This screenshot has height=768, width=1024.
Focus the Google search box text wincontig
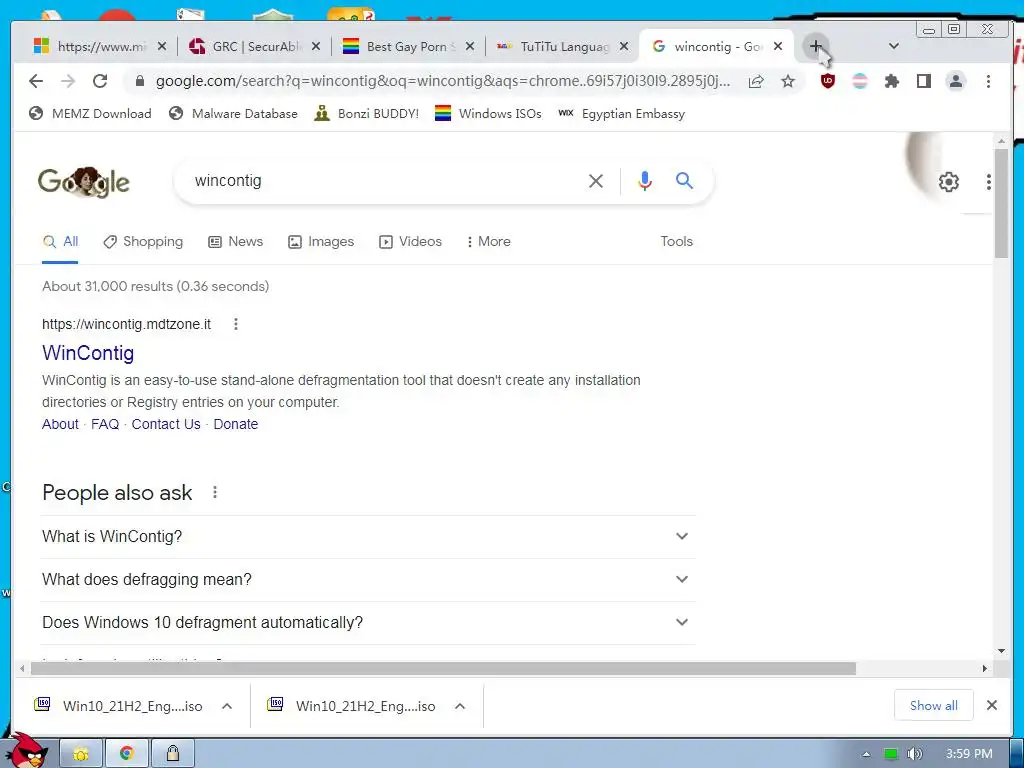coord(228,181)
